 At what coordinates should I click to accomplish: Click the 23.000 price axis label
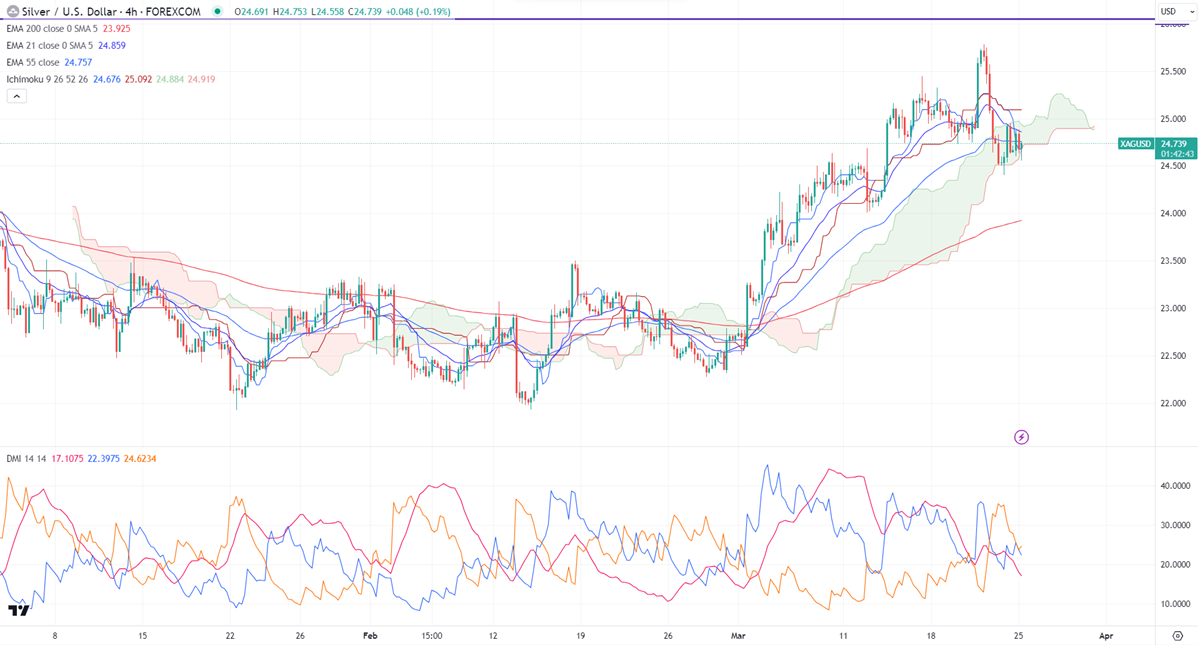(x=1173, y=309)
